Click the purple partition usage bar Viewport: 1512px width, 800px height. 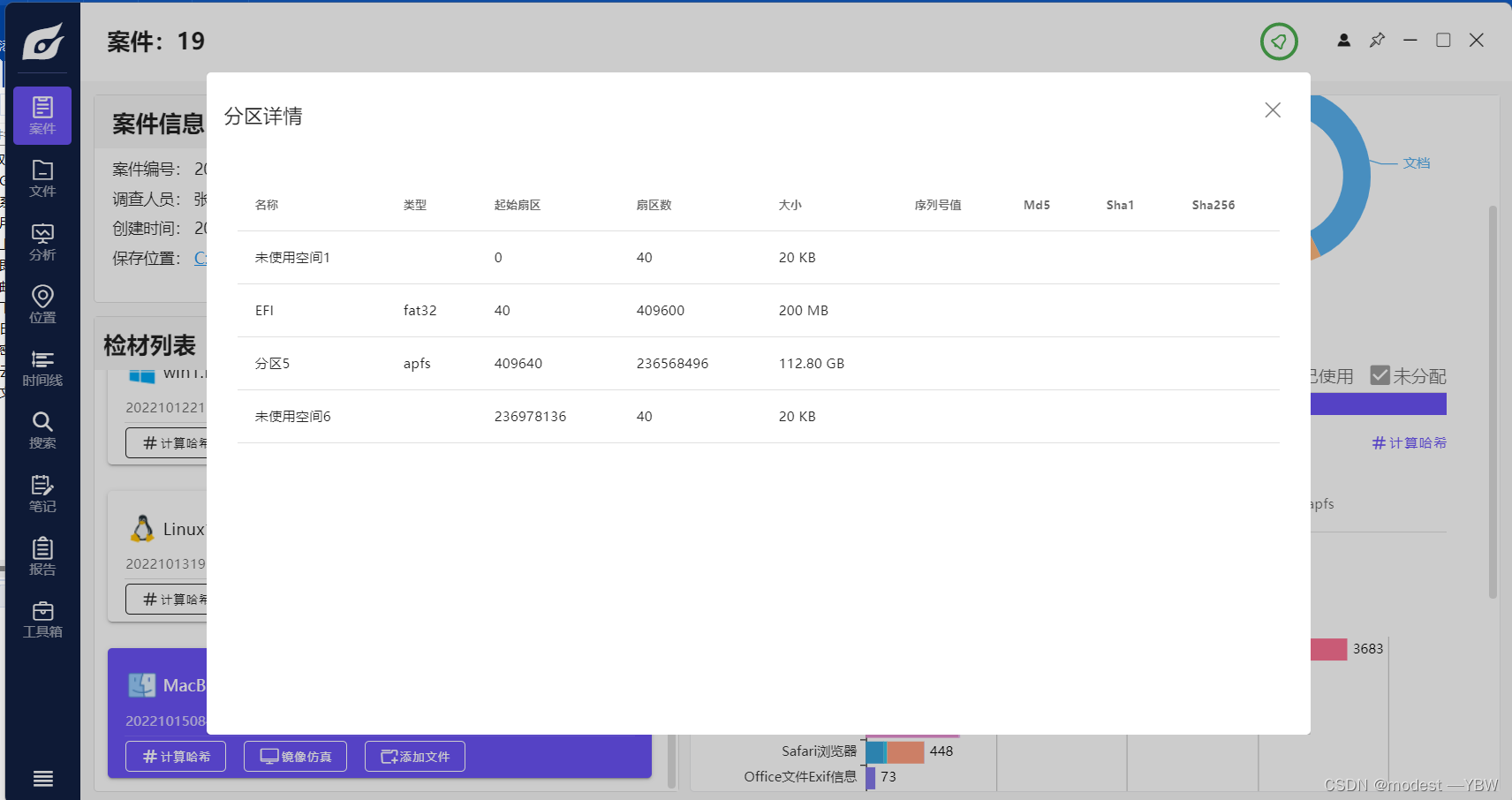click(x=1379, y=404)
